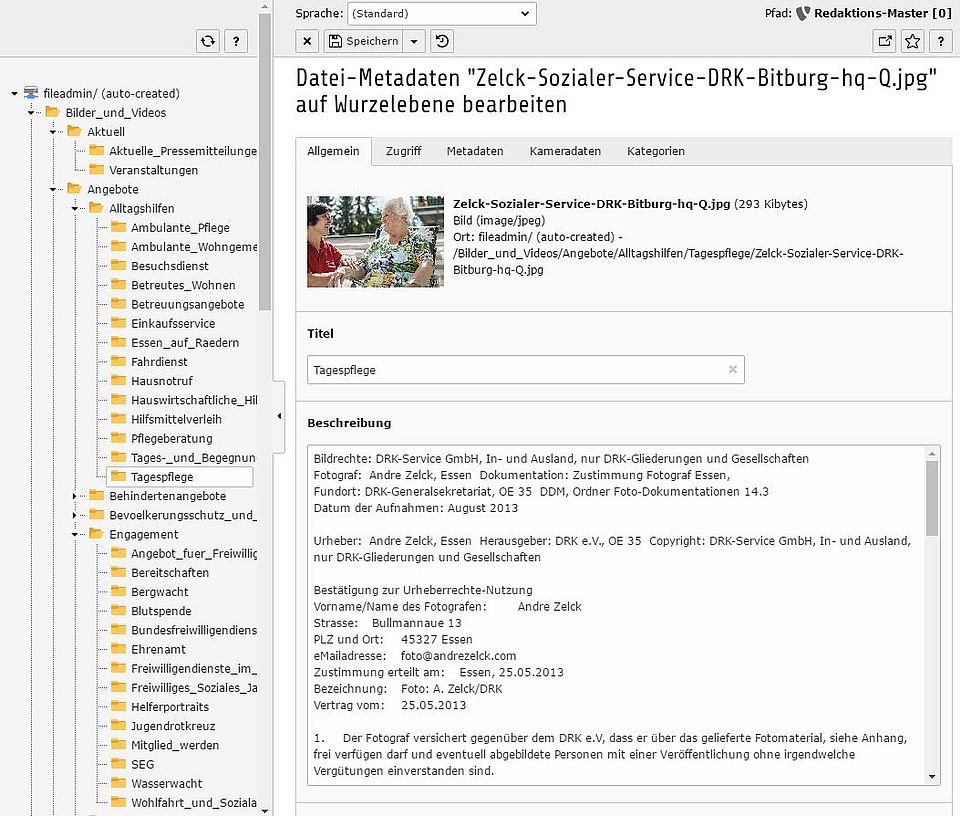960x816 pixels.
Task: Switch to the Metadaten tab
Action: (x=474, y=151)
